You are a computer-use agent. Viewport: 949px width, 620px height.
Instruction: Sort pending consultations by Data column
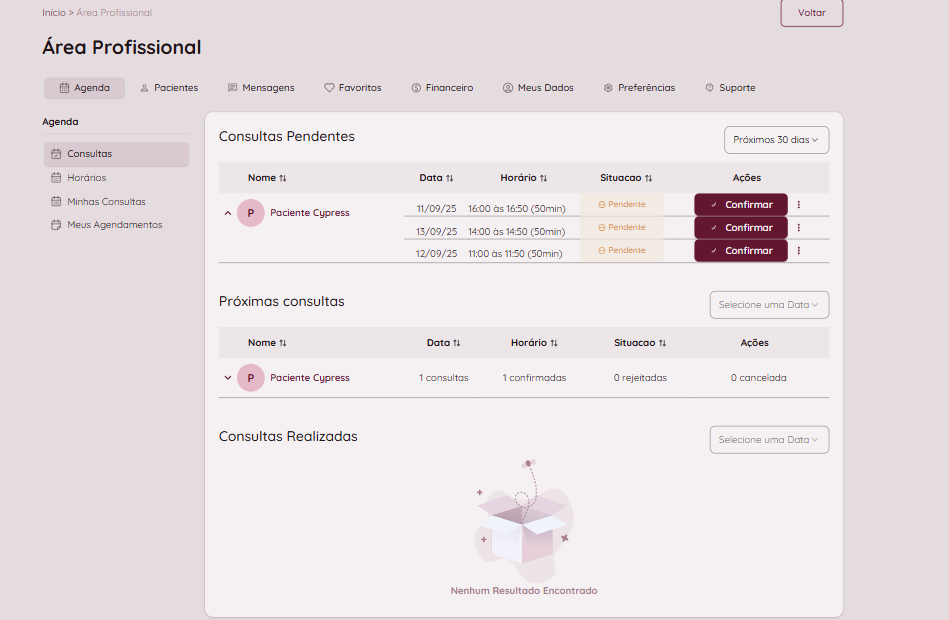[436, 178]
